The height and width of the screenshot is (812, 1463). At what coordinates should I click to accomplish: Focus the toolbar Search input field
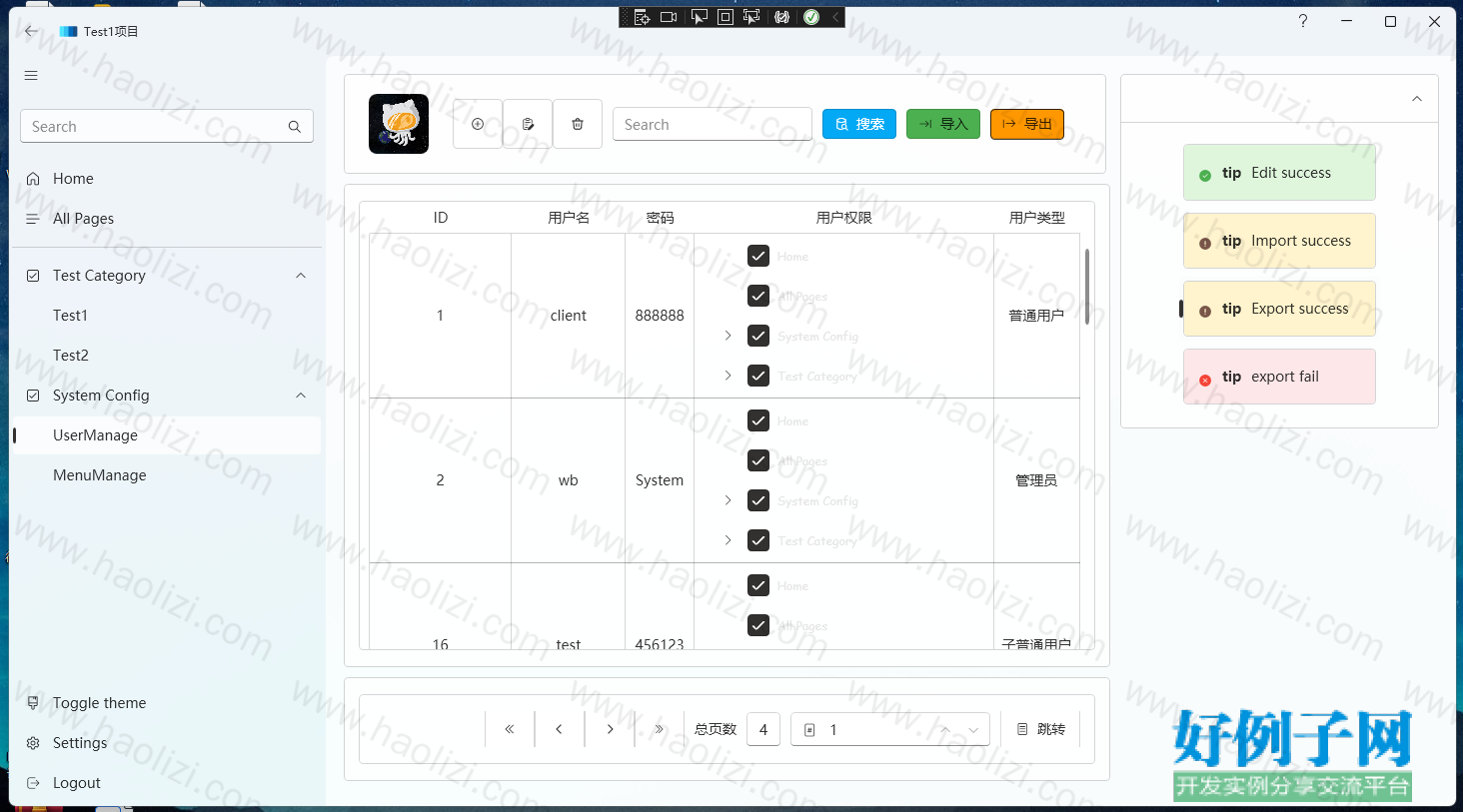[713, 124]
